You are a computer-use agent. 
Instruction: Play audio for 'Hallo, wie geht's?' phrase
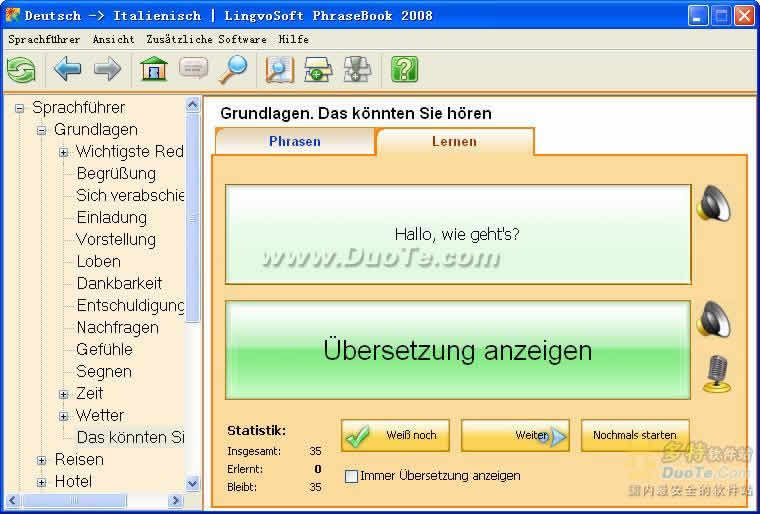713,204
